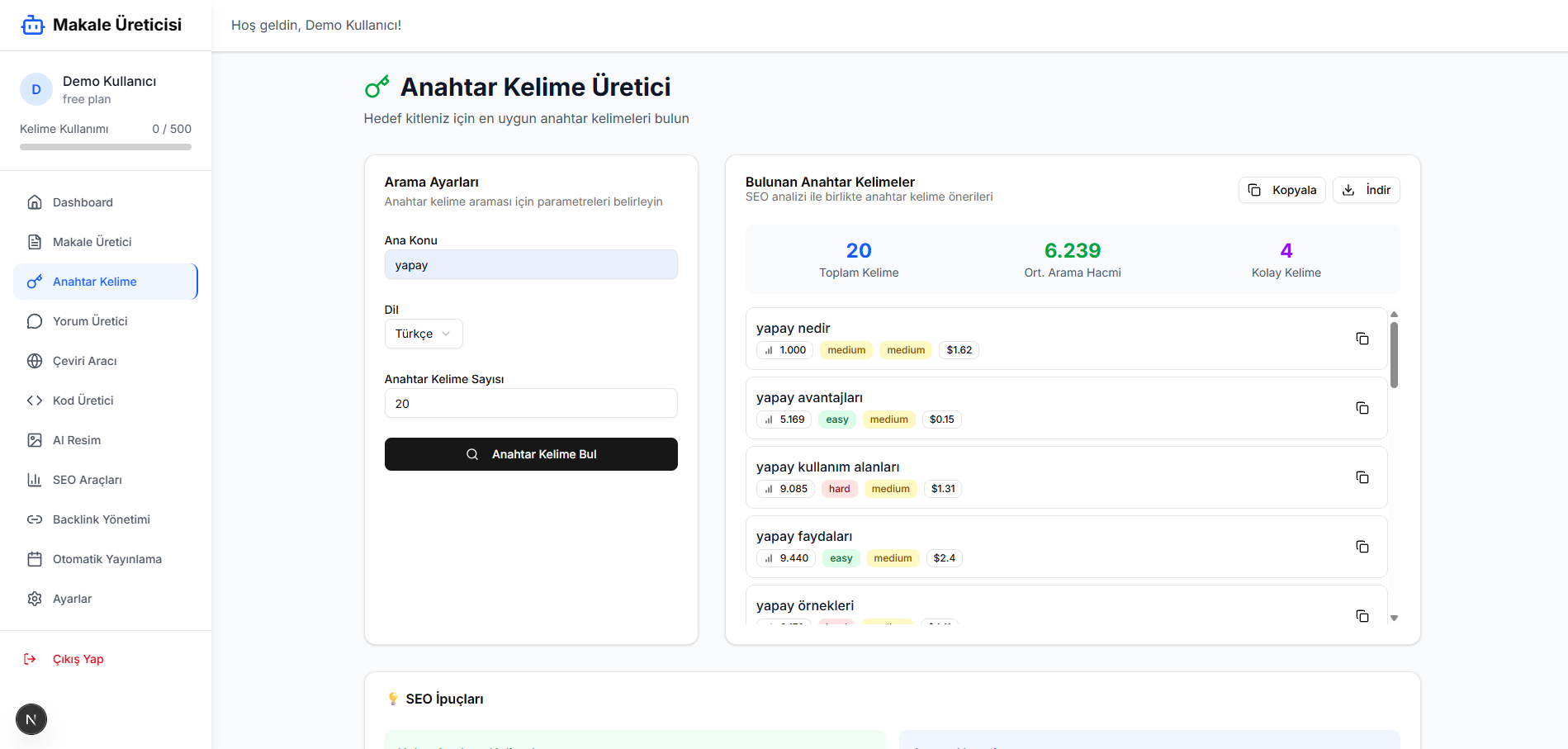Click the Yorum Üretici speech bubble icon

click(x=35, y=321)
